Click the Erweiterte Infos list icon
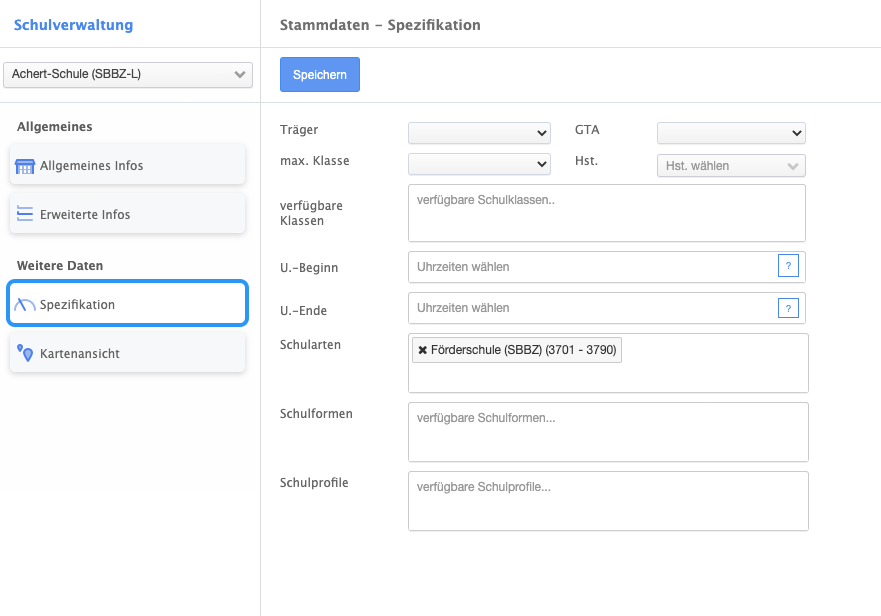881x616 pixels. [26, 214]
